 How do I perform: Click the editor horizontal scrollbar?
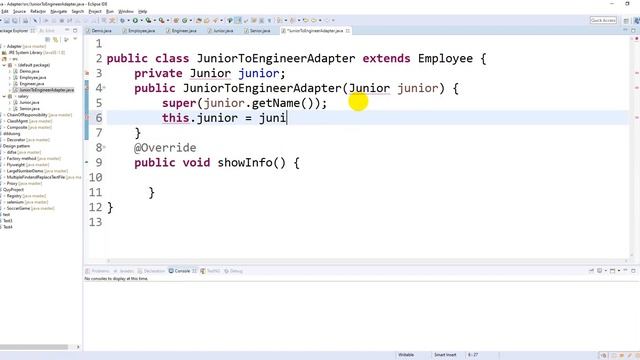(x=367, y=260)
